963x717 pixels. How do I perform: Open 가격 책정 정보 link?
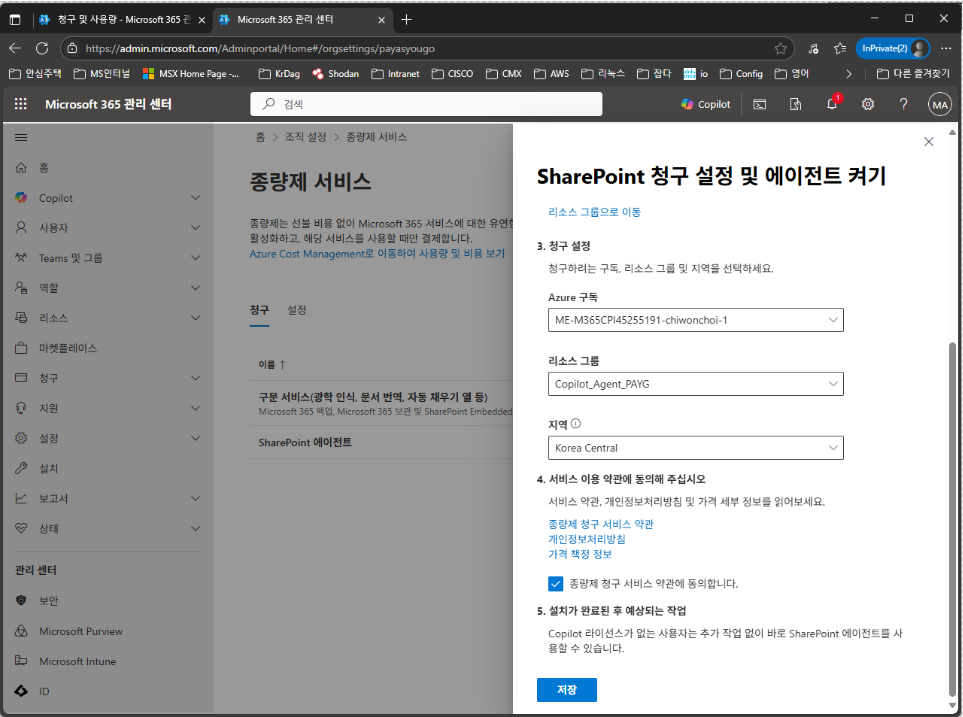[x=580, y=554]
